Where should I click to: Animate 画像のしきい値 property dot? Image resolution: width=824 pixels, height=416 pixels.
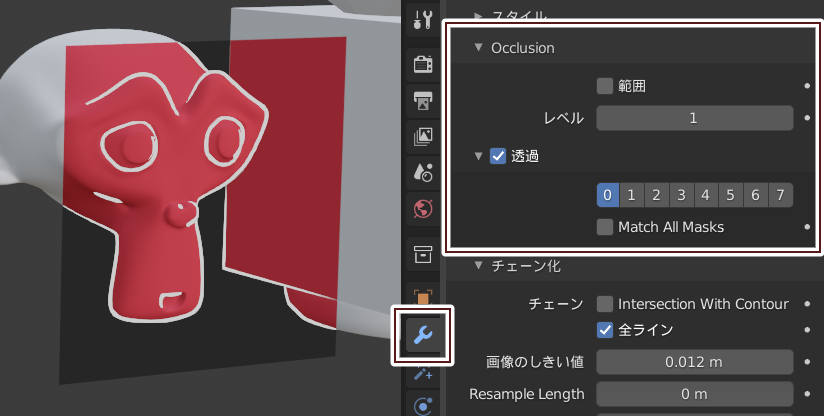pyautogui.click(x=808, y=362)
